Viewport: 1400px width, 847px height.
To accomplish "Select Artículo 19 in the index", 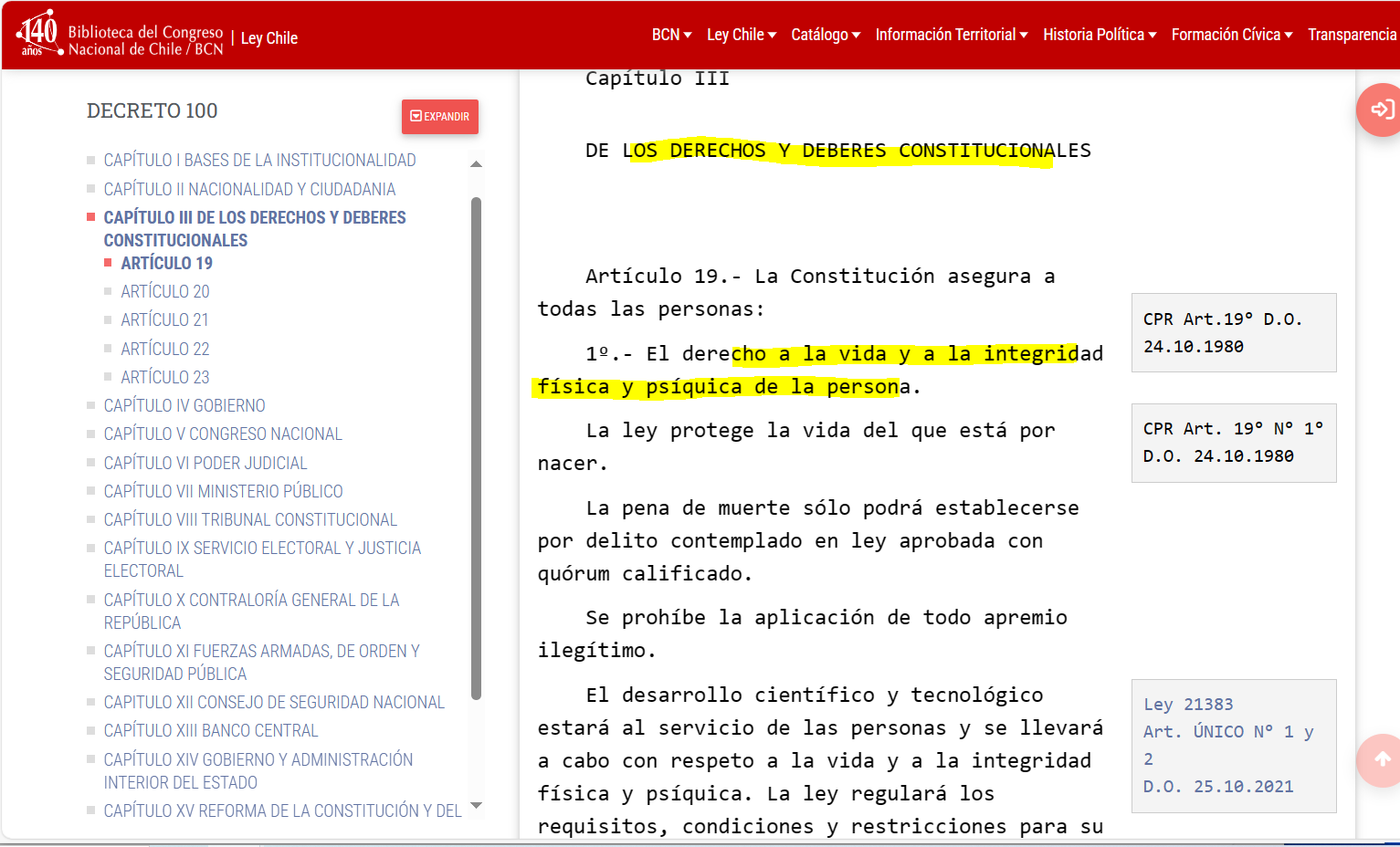I will point(166,263).
